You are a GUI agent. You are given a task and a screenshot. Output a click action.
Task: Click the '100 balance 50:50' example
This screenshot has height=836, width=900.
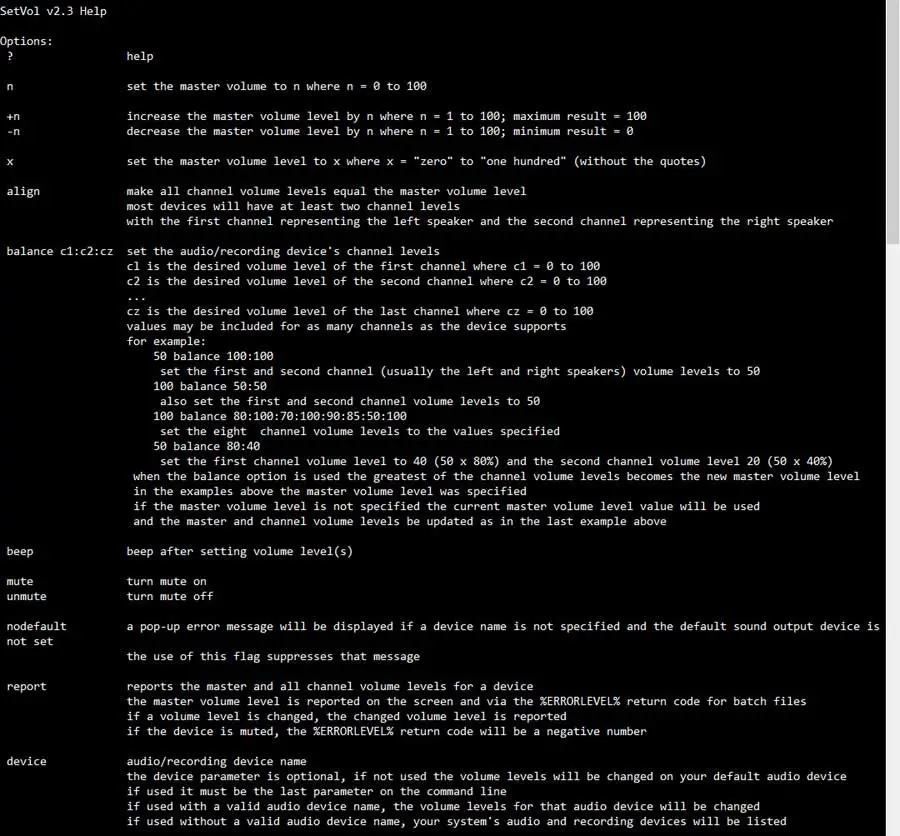point(210,386)
